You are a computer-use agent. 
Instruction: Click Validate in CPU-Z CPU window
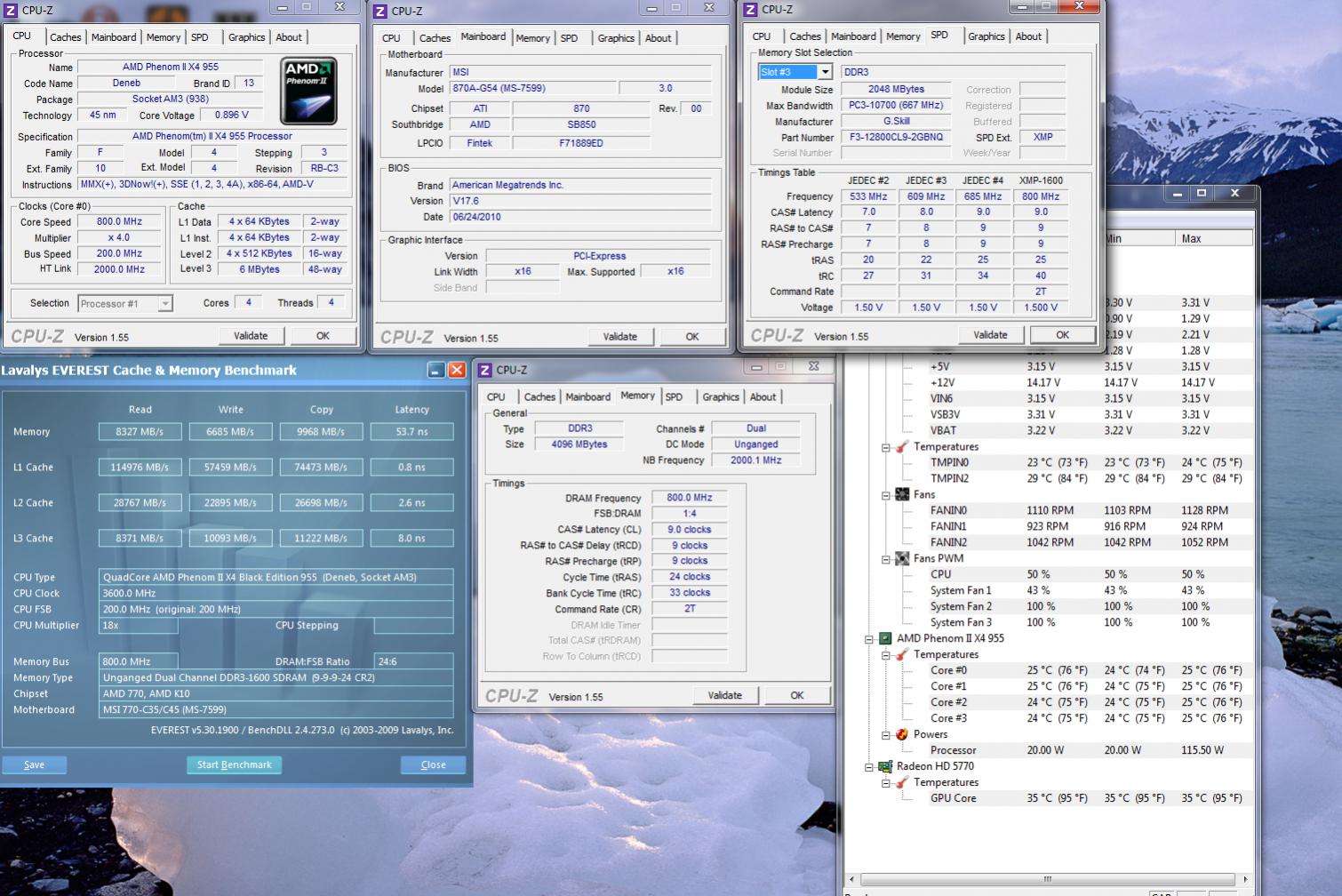click(251, 336)
